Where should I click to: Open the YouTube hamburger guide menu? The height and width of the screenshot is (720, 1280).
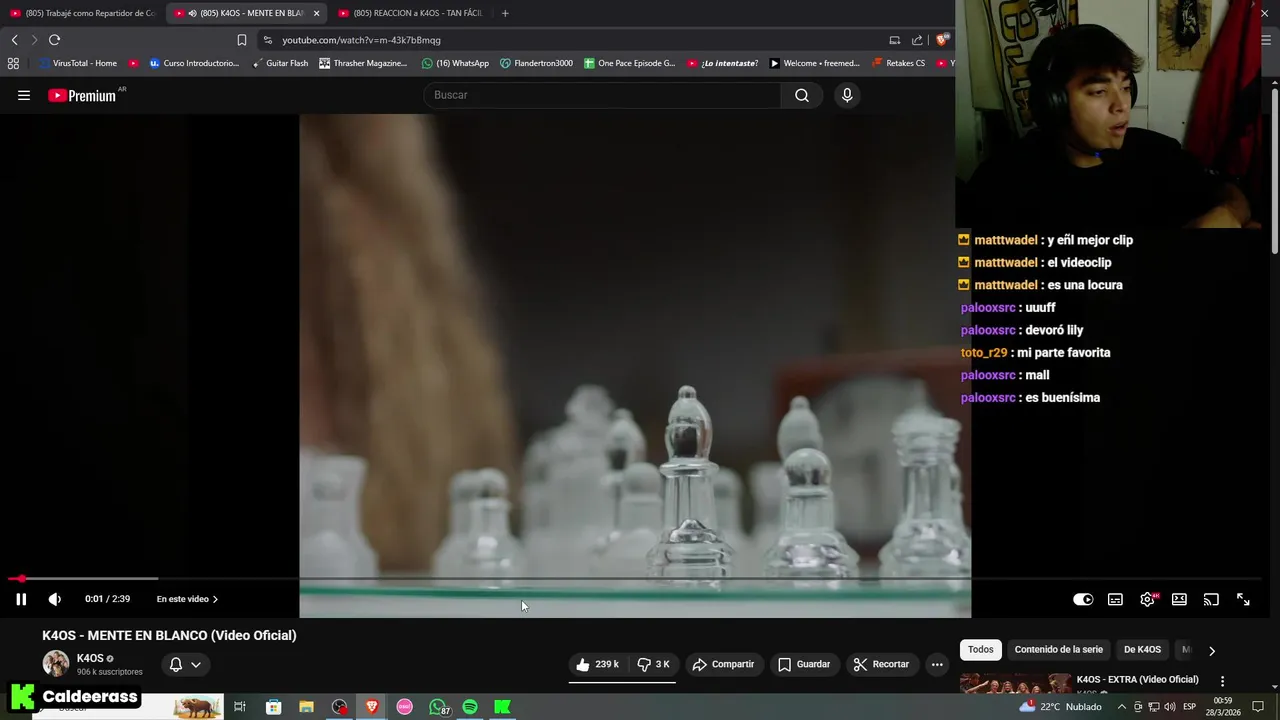click(24, 95)
